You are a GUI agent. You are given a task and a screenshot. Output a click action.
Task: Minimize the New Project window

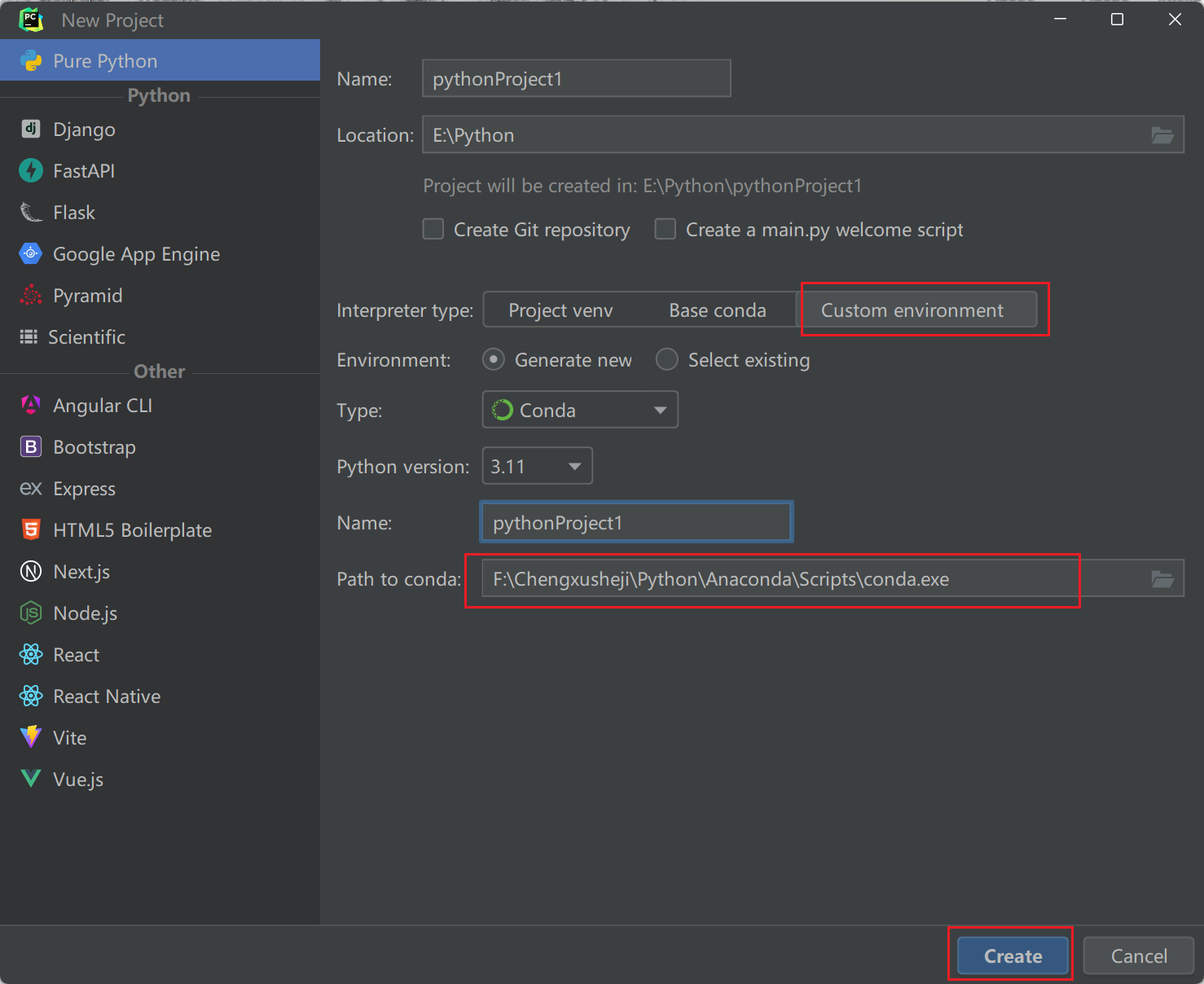click(1060, 19)
